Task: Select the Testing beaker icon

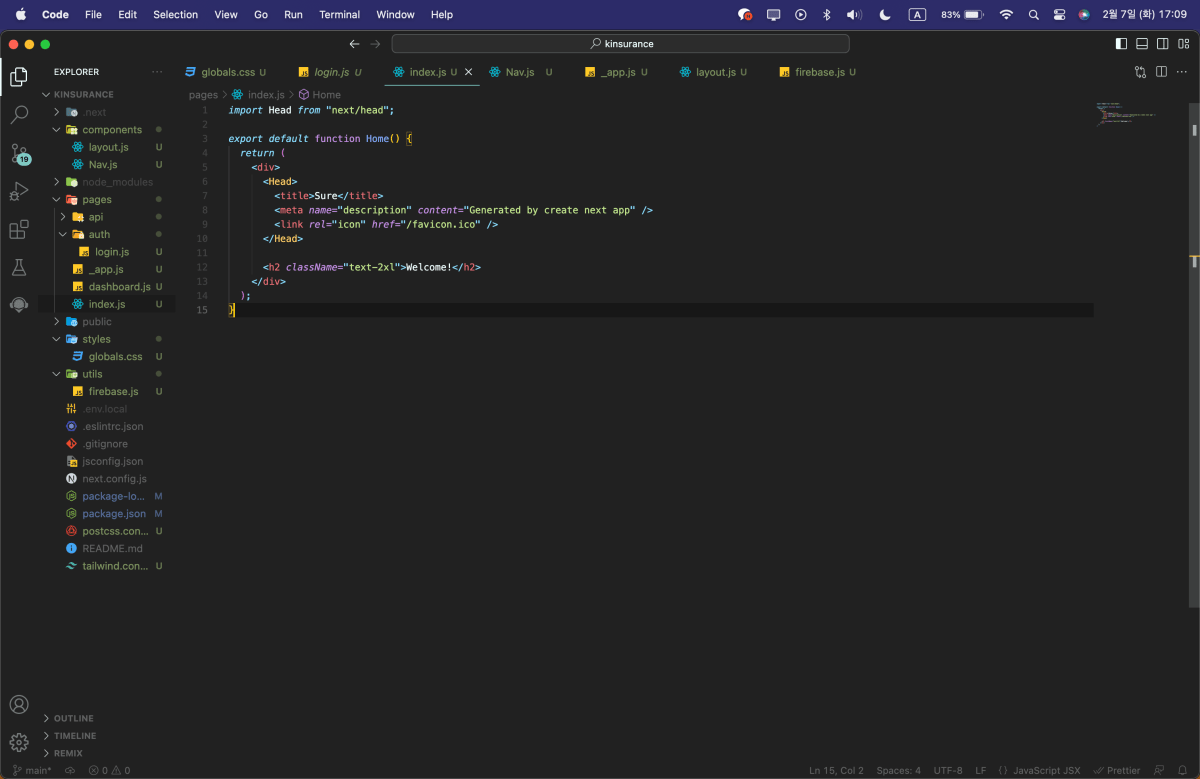Action: [19, 267]
